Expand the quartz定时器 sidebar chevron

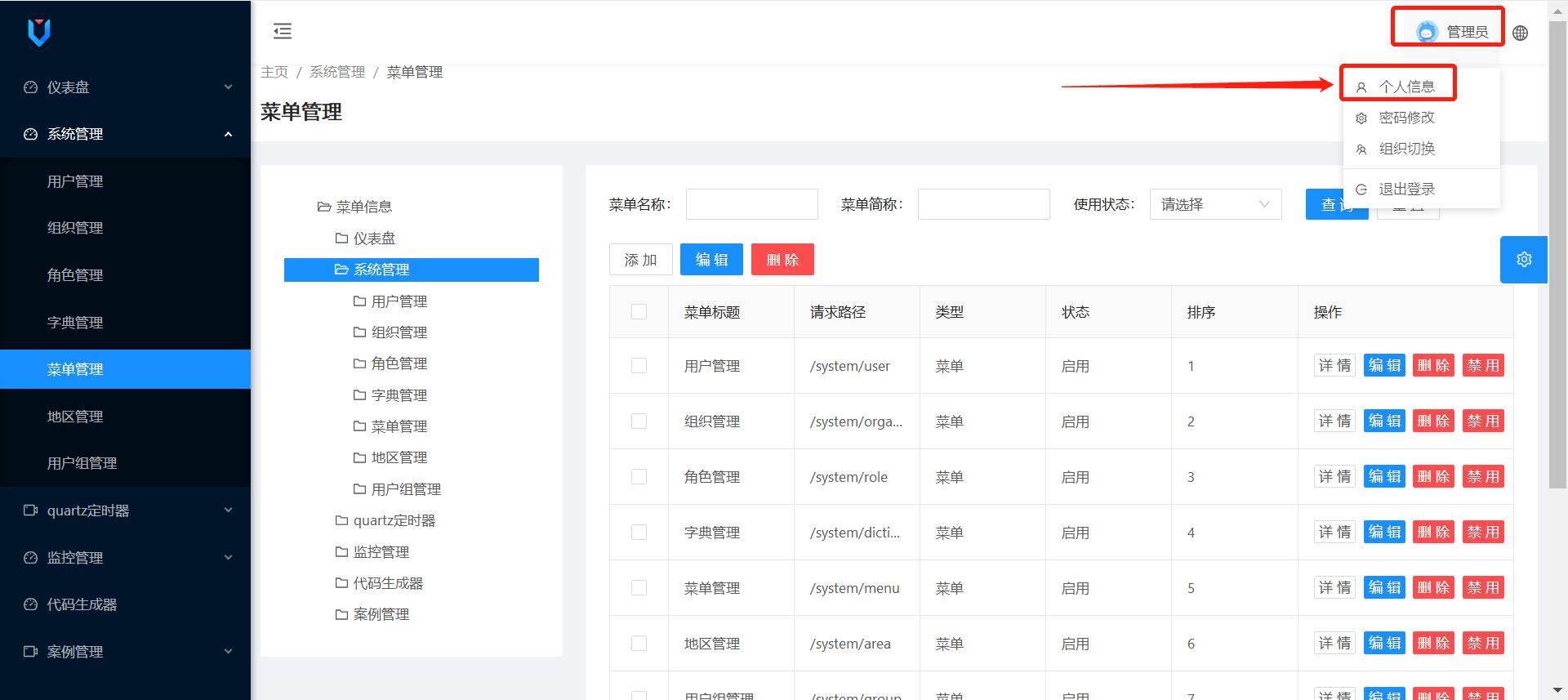click(x=229, y=511)
